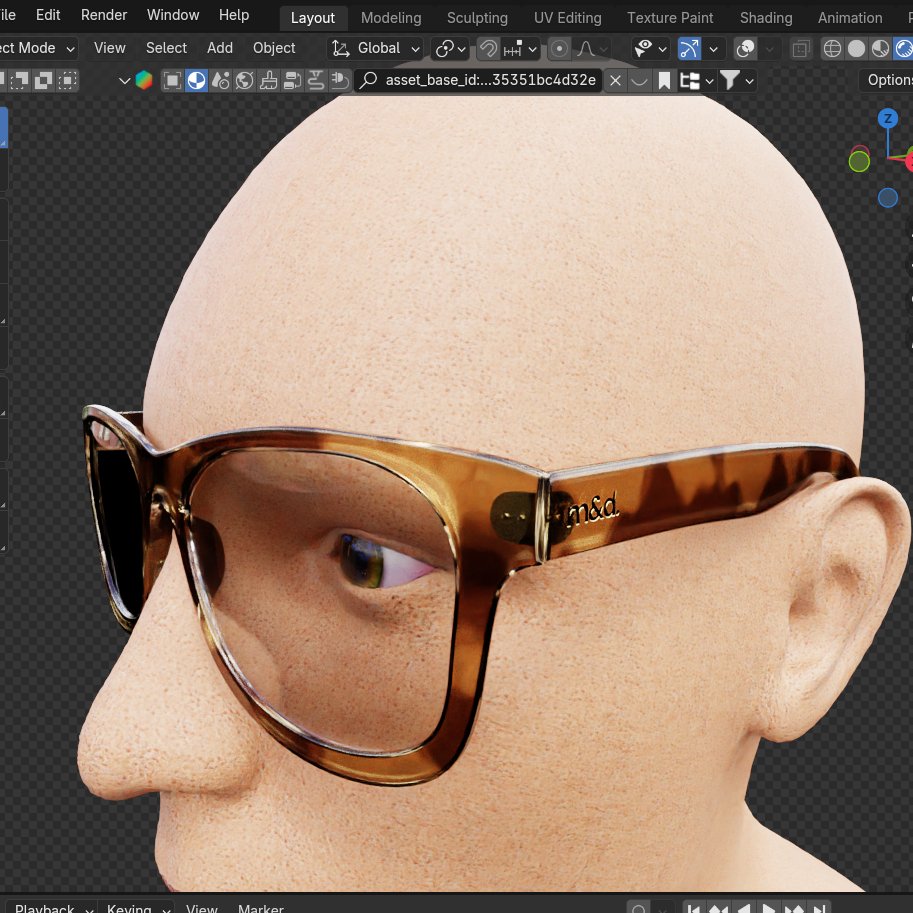Toggle proportional editing circle icon

click(559, 49)
